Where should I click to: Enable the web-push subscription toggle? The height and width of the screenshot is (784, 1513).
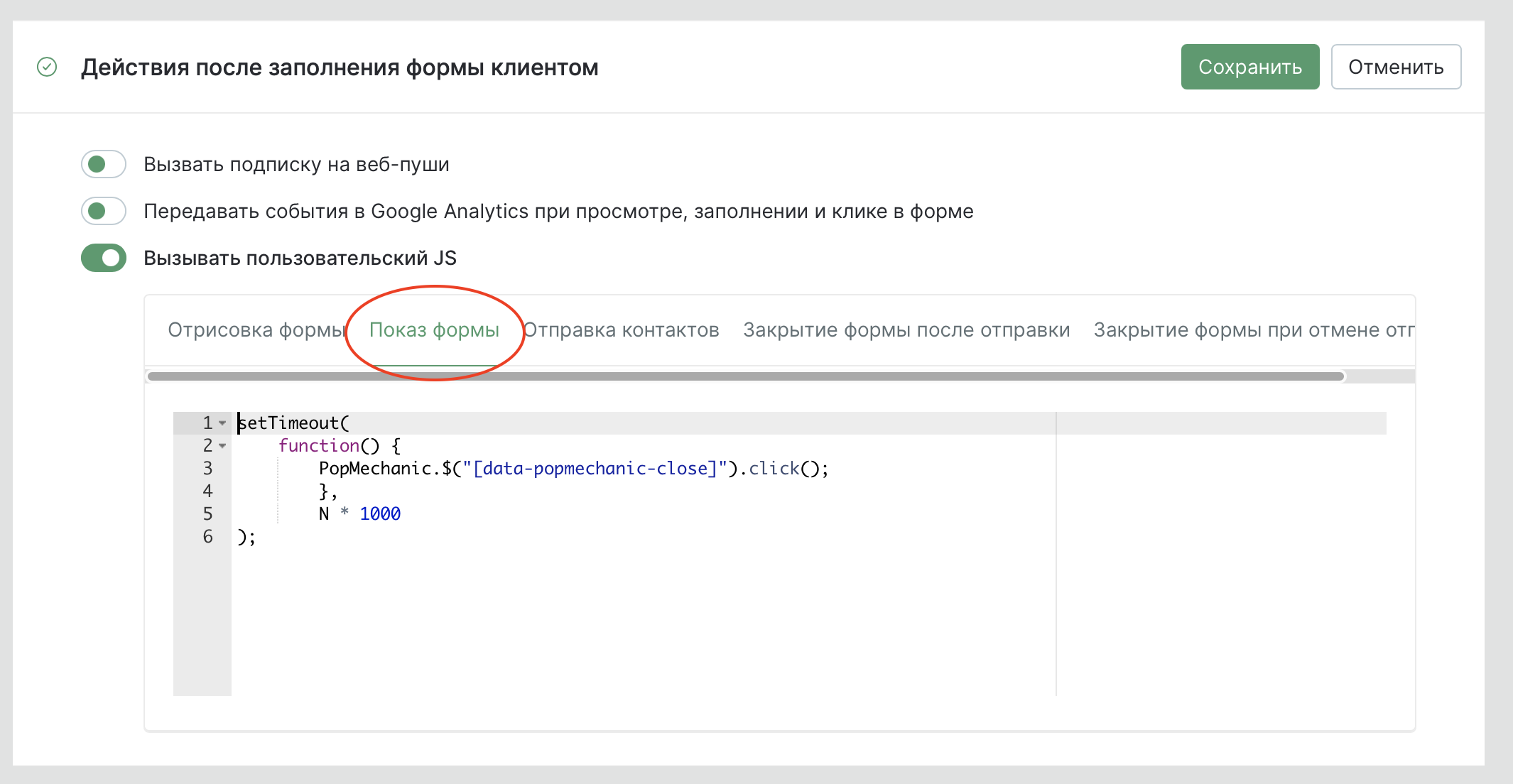coord(104,164)
